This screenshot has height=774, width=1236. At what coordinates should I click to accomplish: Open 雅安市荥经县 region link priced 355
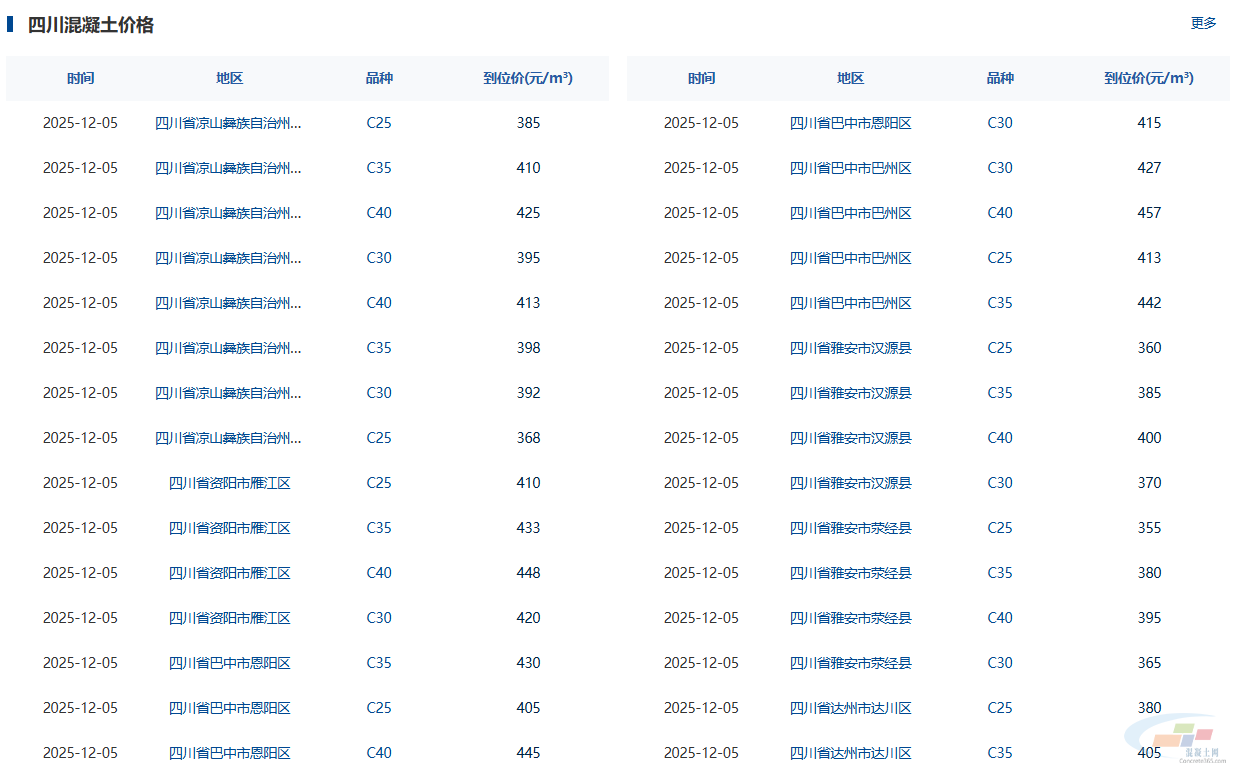850,528
